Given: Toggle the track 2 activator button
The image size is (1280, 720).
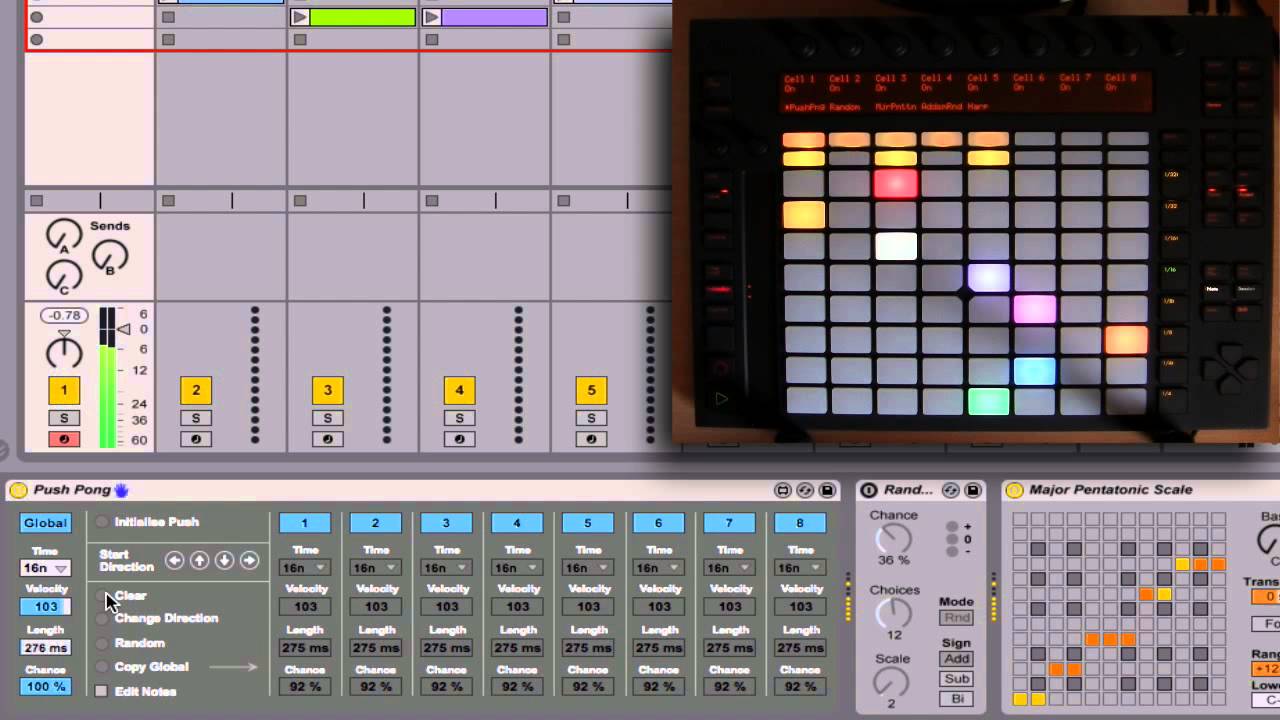Looking at the screenshot, I should point(196,390).
